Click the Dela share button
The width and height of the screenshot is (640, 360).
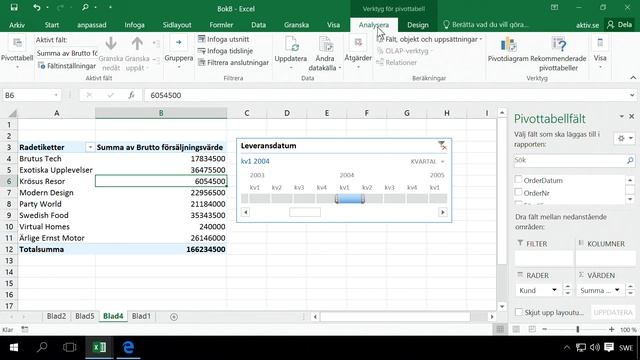pos(620,25)
